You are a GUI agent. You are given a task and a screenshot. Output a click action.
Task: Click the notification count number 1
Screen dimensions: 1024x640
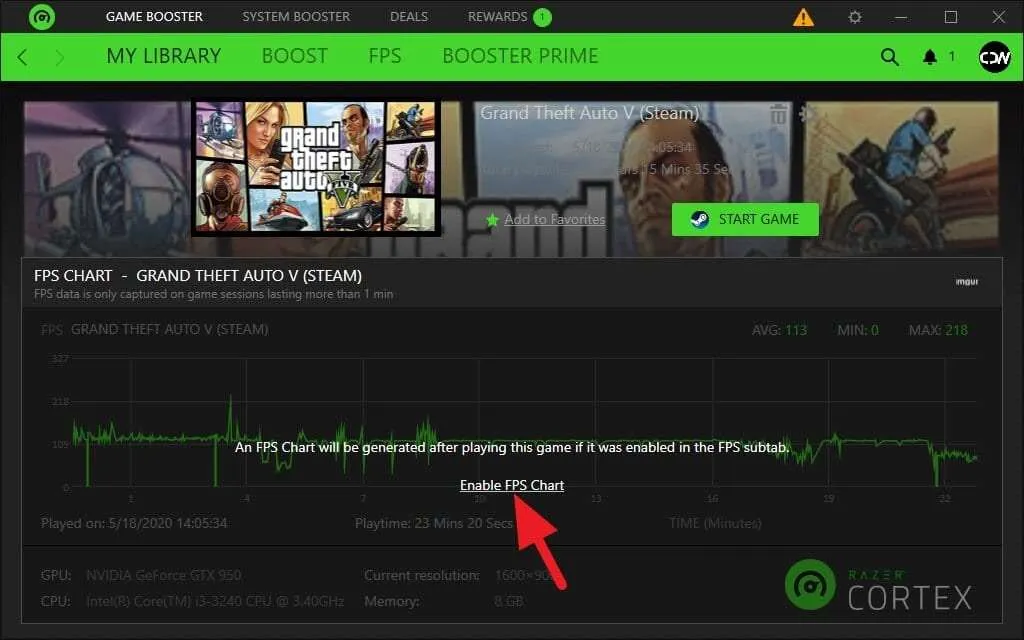tap(952, 57)
